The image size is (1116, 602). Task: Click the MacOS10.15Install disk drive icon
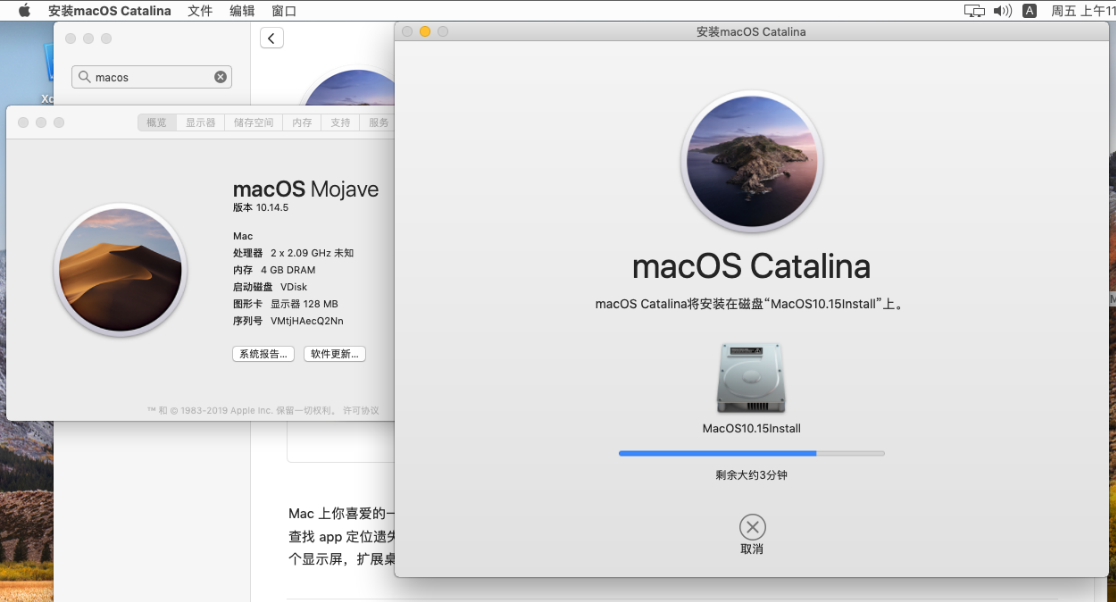coord(751,378)
